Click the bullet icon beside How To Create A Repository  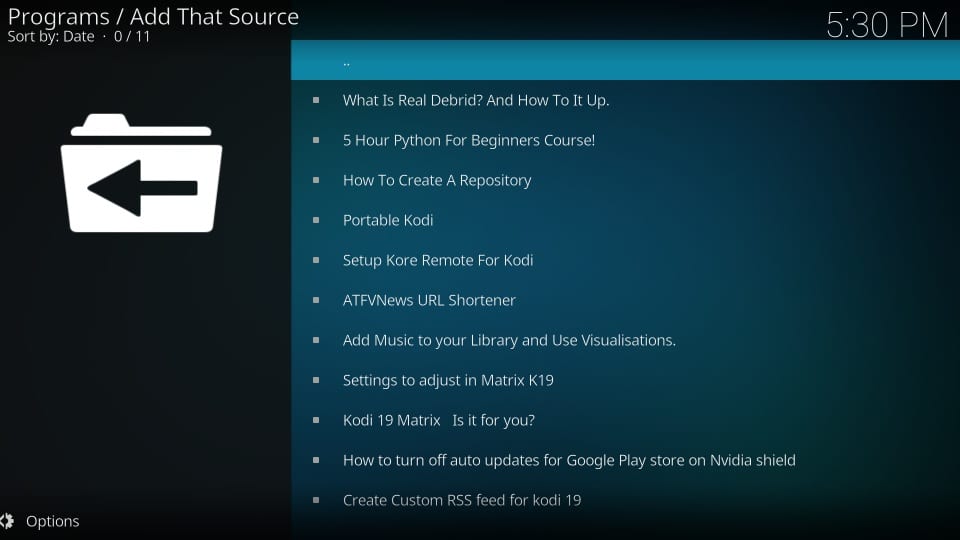(x=316, y=180)
